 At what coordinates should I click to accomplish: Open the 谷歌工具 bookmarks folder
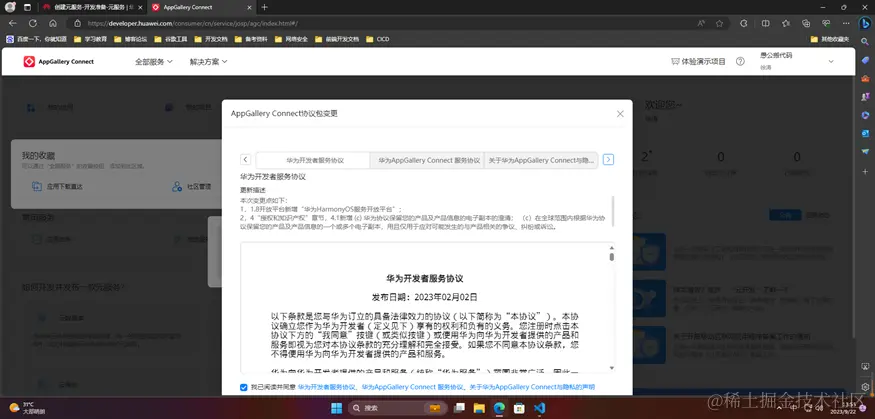tap(170, 39)
